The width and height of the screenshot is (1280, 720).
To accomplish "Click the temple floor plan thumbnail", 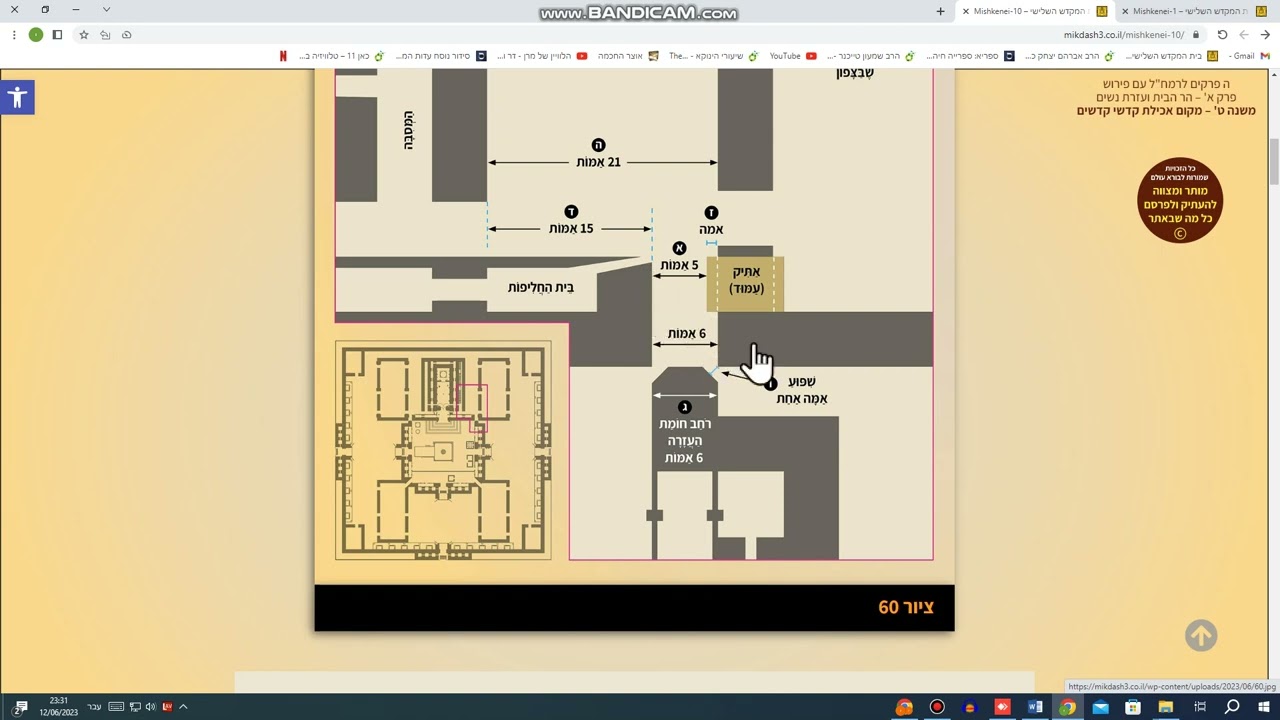I will click(x=443, y=450).
